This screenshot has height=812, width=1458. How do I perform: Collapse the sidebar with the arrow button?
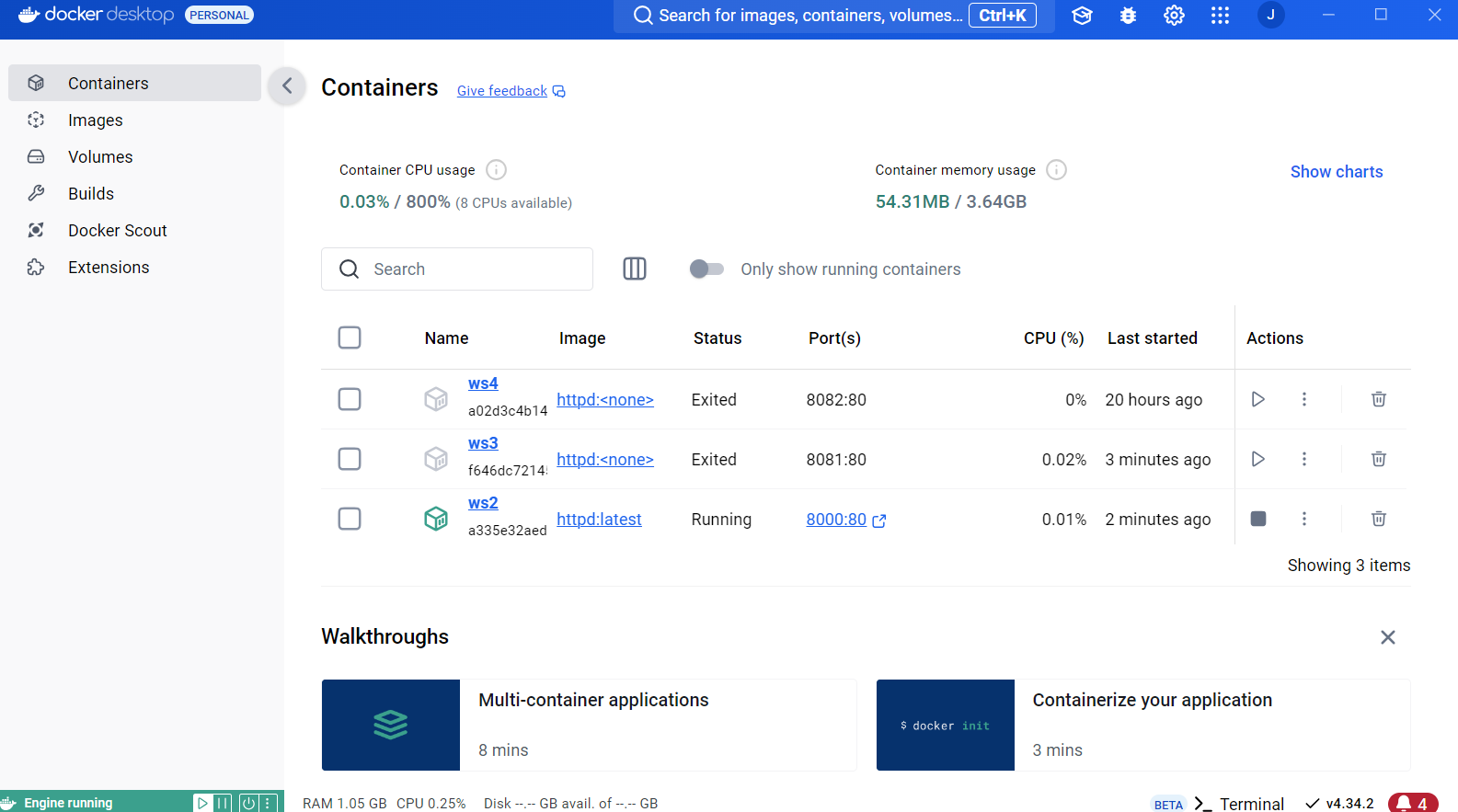pyautogui.click(x=287, y=86)
